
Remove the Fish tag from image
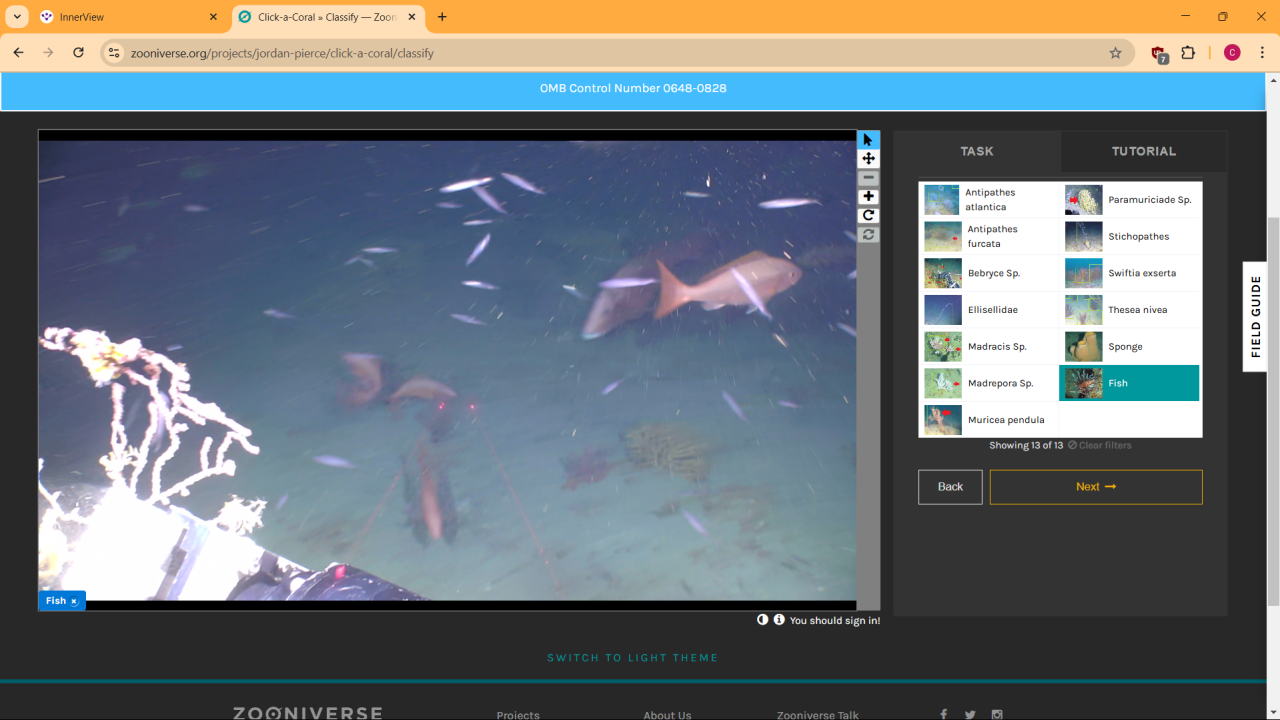(x=74, y=601)
